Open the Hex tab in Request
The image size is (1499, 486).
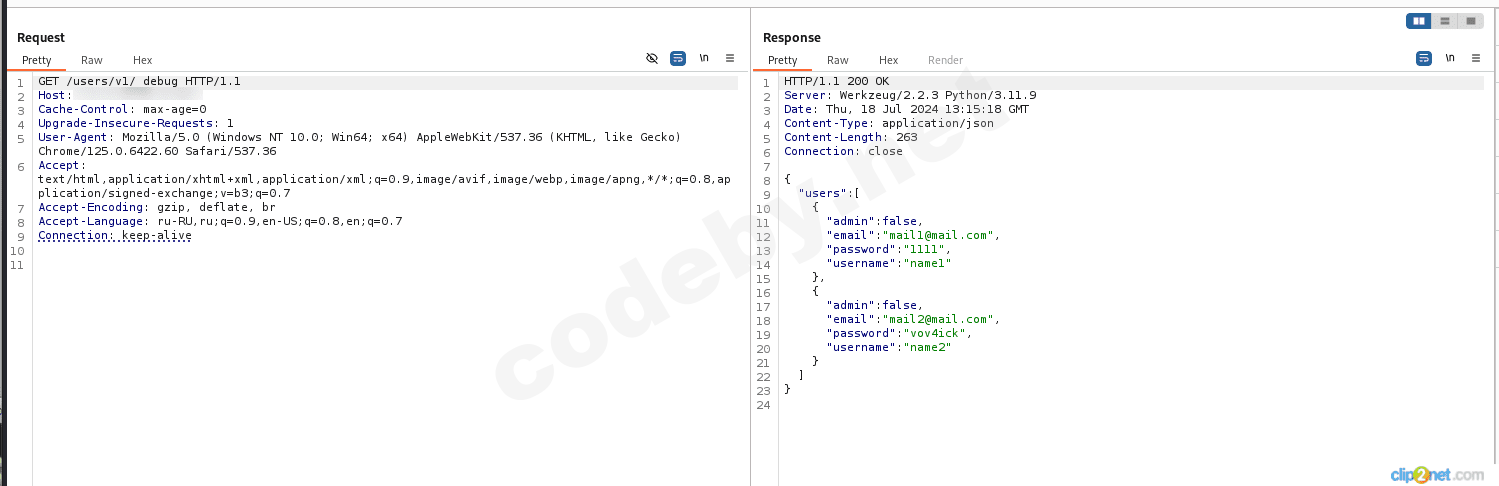(143, 60)
